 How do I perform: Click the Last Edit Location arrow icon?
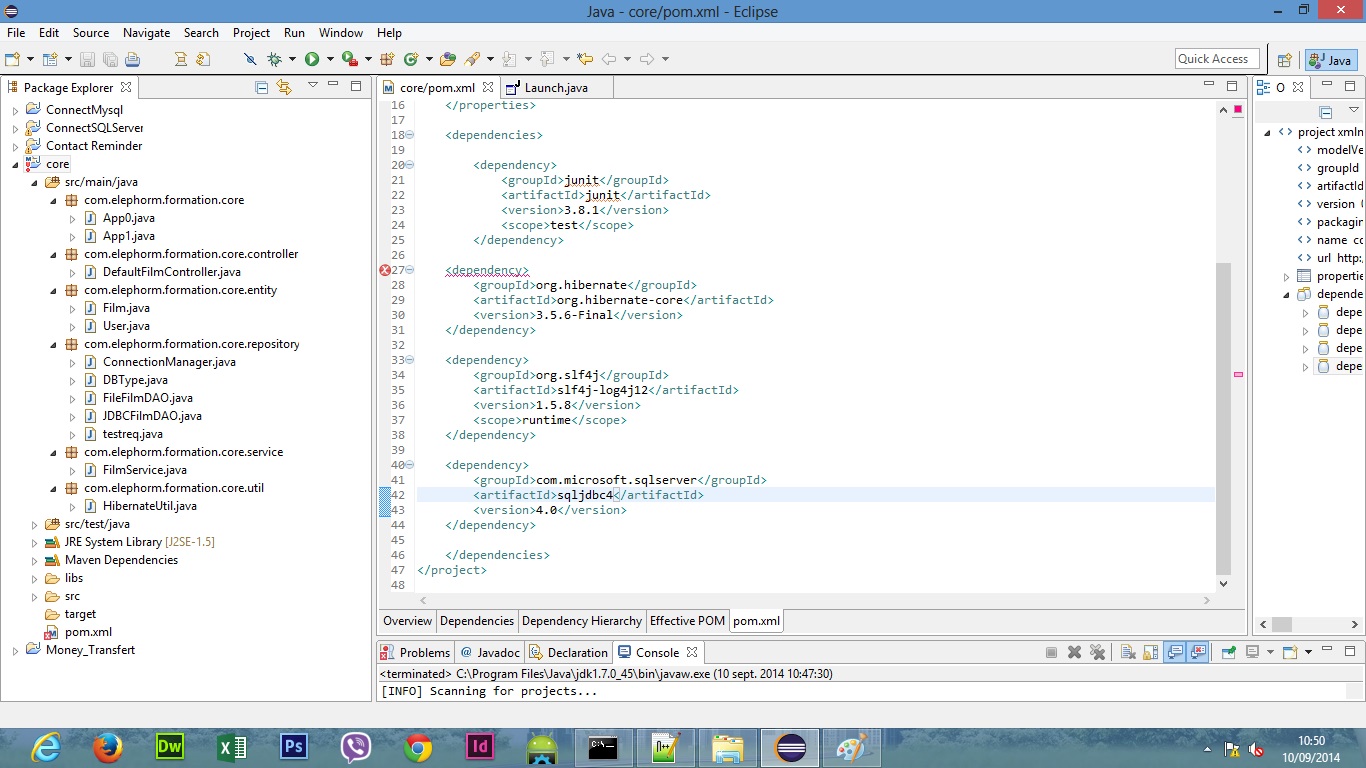coord(585,59)
